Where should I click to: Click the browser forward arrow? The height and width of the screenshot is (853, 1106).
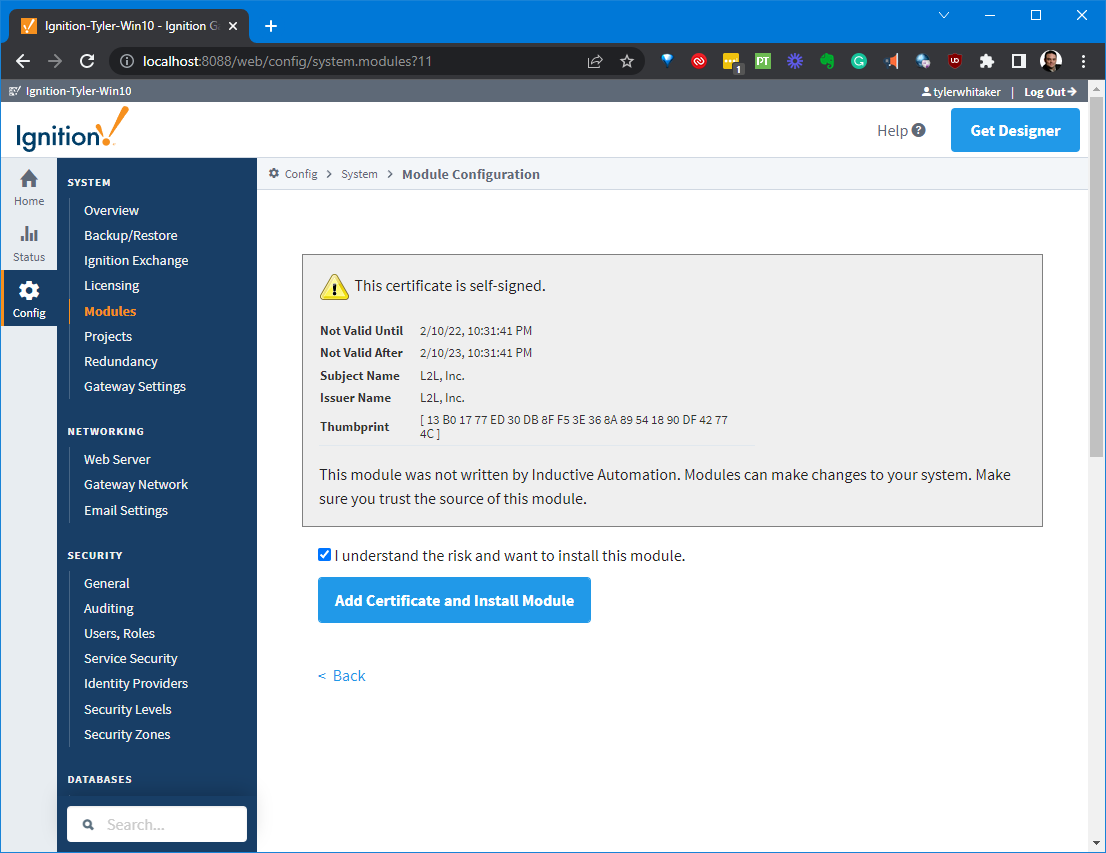click(x=55, y=61)
